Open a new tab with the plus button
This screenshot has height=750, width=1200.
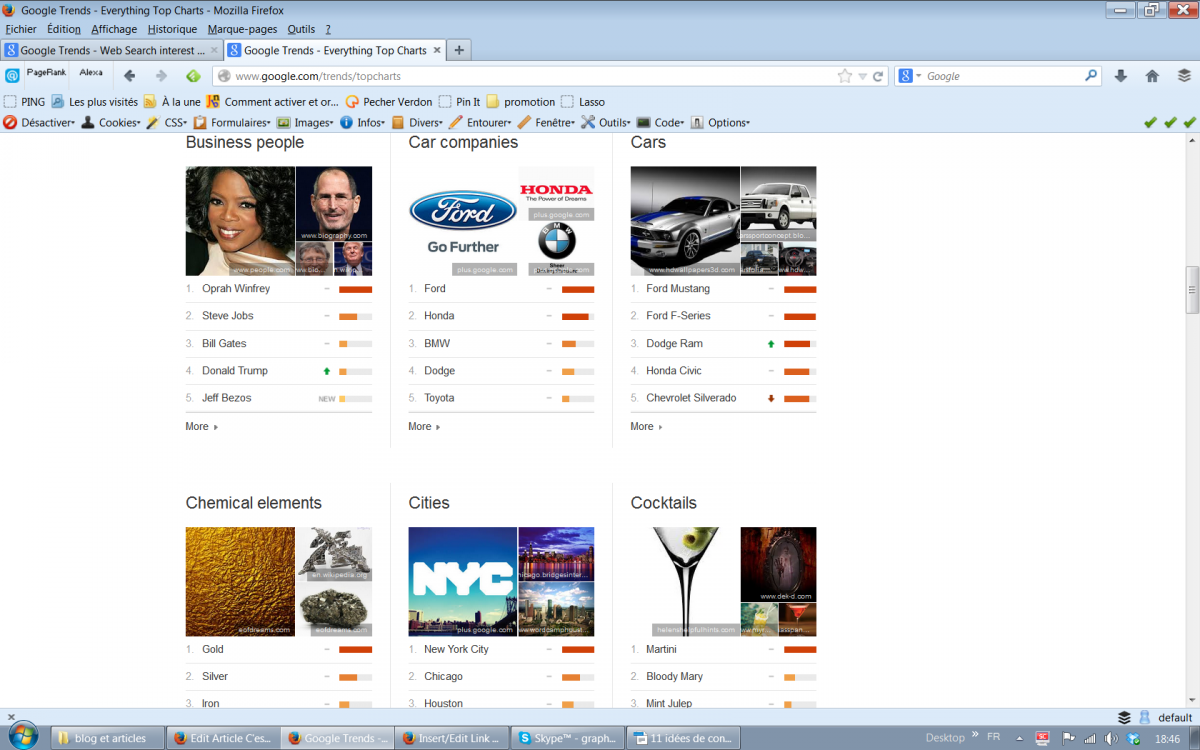tap(459, 50)
